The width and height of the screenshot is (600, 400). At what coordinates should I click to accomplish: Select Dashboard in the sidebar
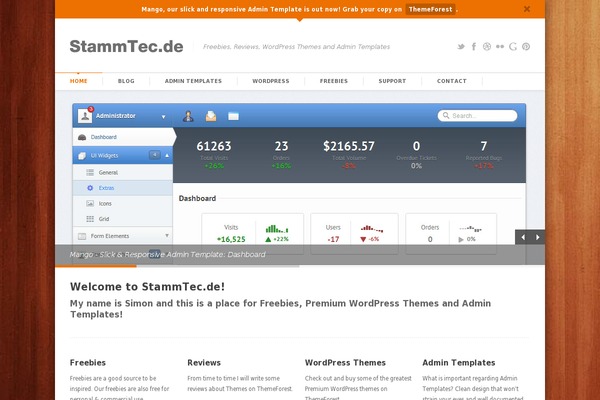[122, 137]
